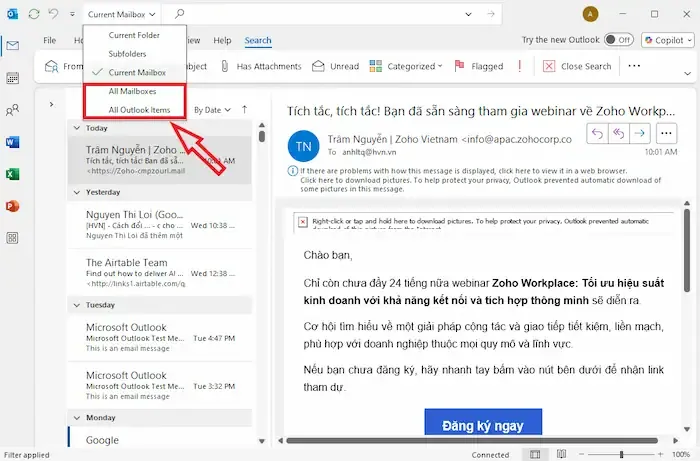The height and width of the screenshot is (461, 700).
Task: Filter search by Has Attachments
Action: 262,66
